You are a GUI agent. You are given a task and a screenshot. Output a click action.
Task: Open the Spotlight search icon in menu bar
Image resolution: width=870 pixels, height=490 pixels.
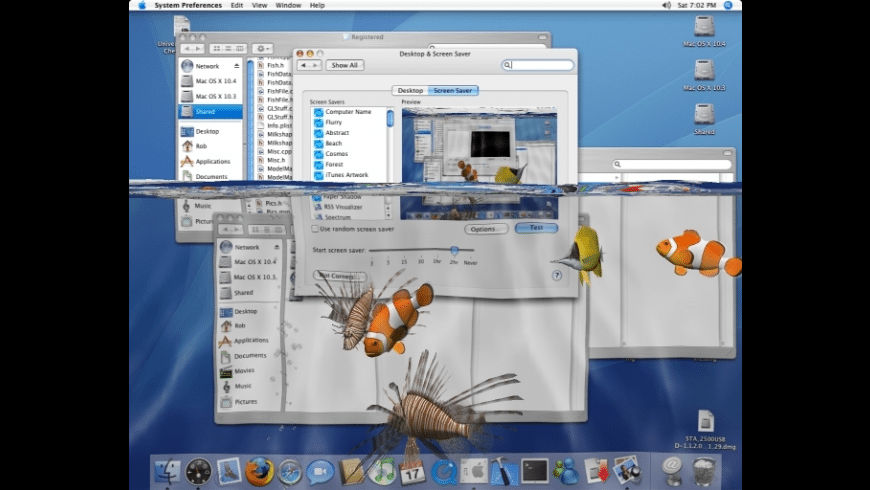tap(728, 5)
